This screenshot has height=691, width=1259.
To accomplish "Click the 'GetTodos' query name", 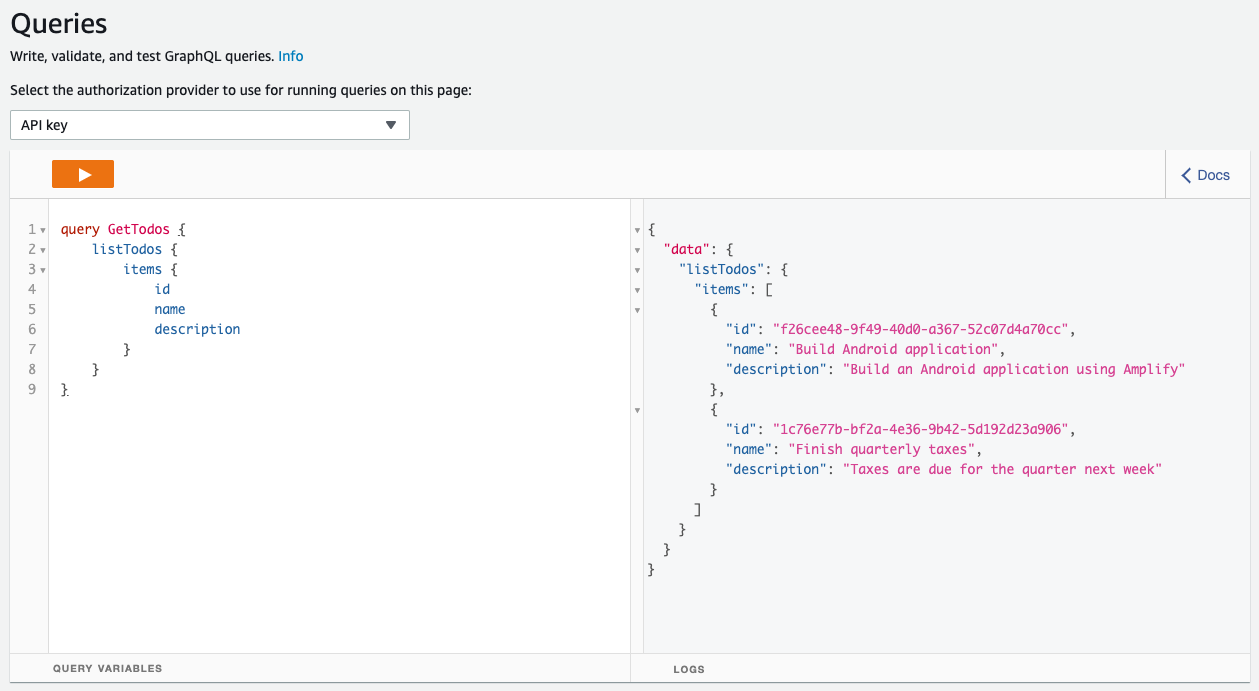I will tap(139, 229).
